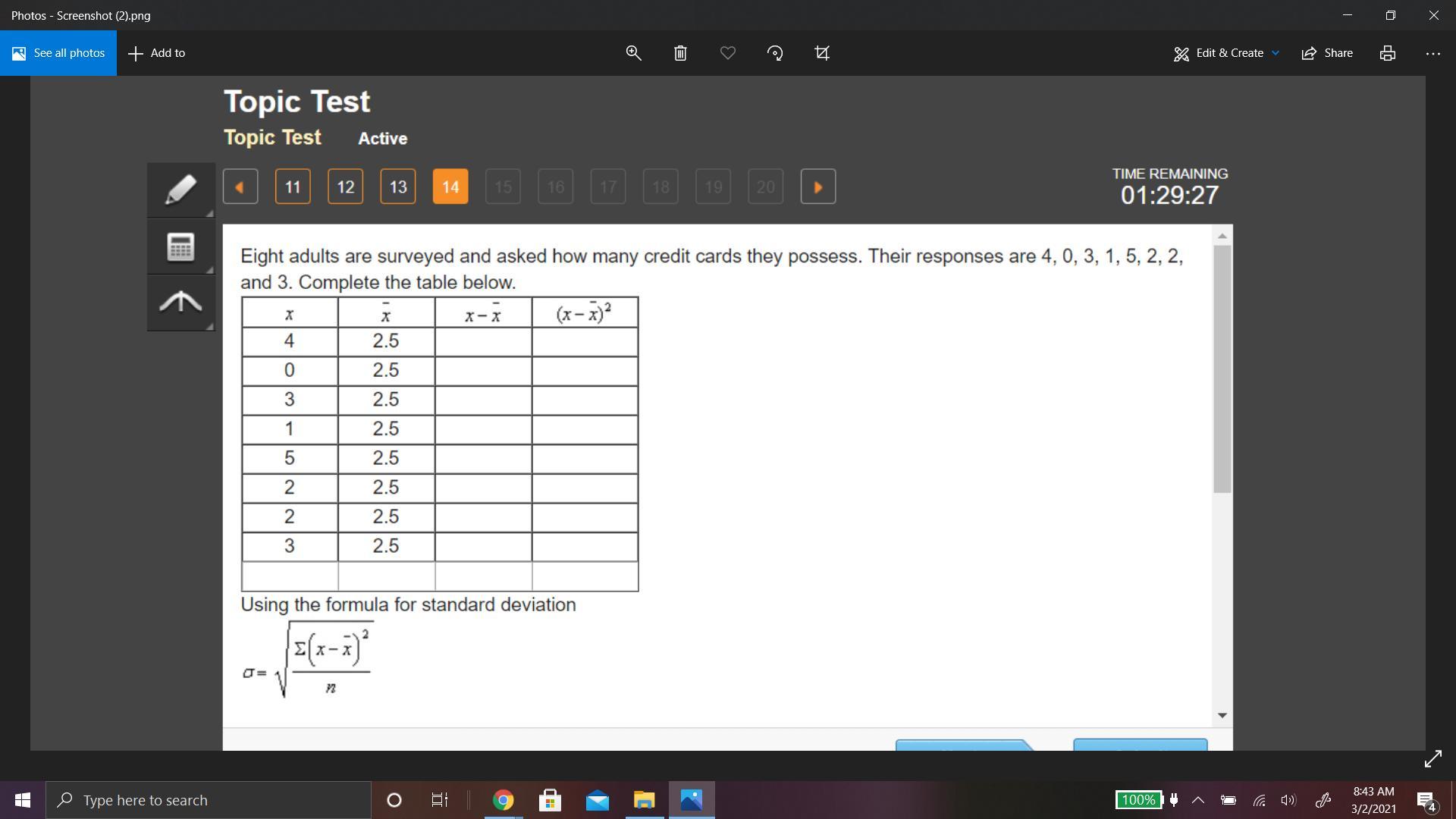
Task: Click next question orange arrow
Action: [x=817, y=187]
